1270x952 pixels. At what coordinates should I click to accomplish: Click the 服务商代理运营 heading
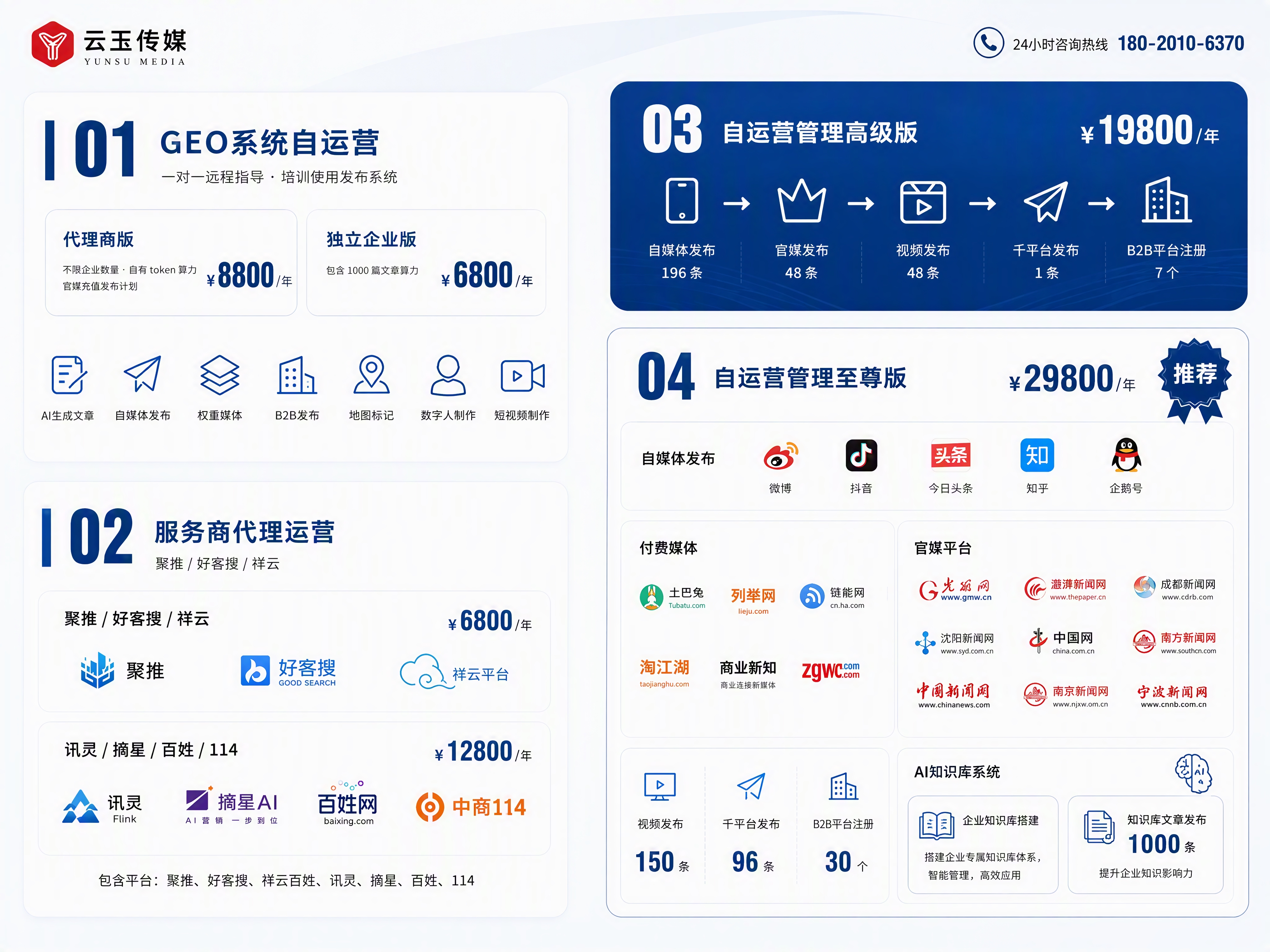(245, 532)
